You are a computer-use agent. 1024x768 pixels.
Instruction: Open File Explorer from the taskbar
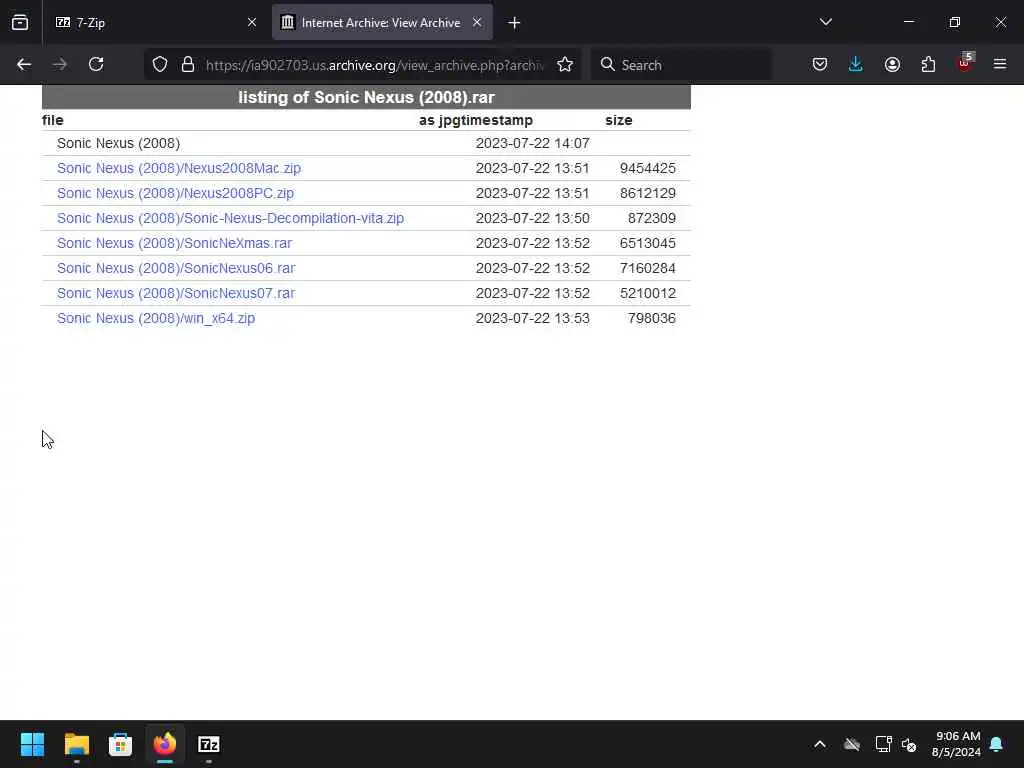(76, 744)
